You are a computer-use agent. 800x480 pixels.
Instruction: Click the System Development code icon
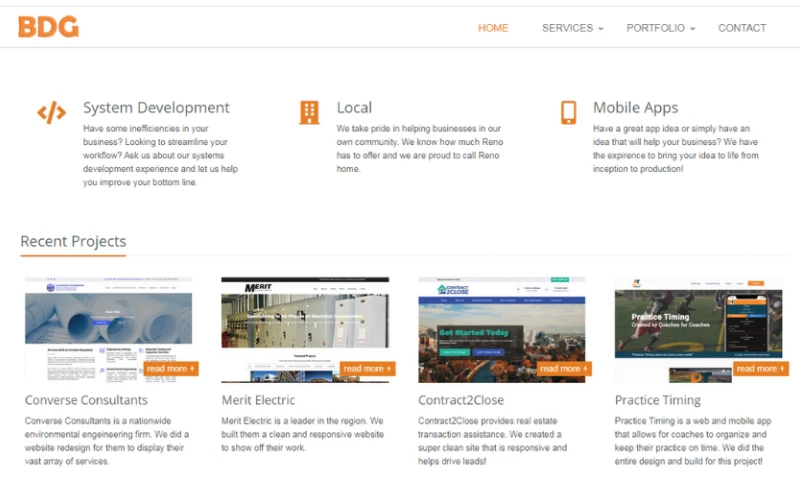51,112
